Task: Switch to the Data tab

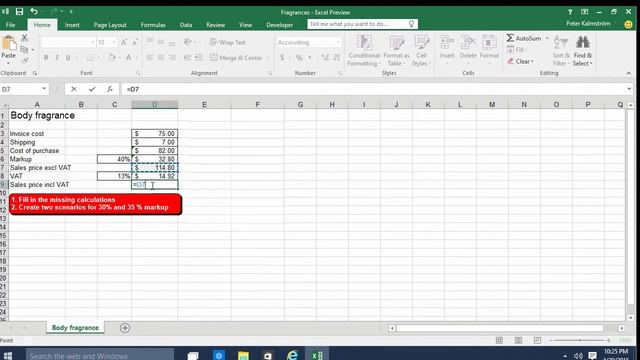Action: pos(186,25)
